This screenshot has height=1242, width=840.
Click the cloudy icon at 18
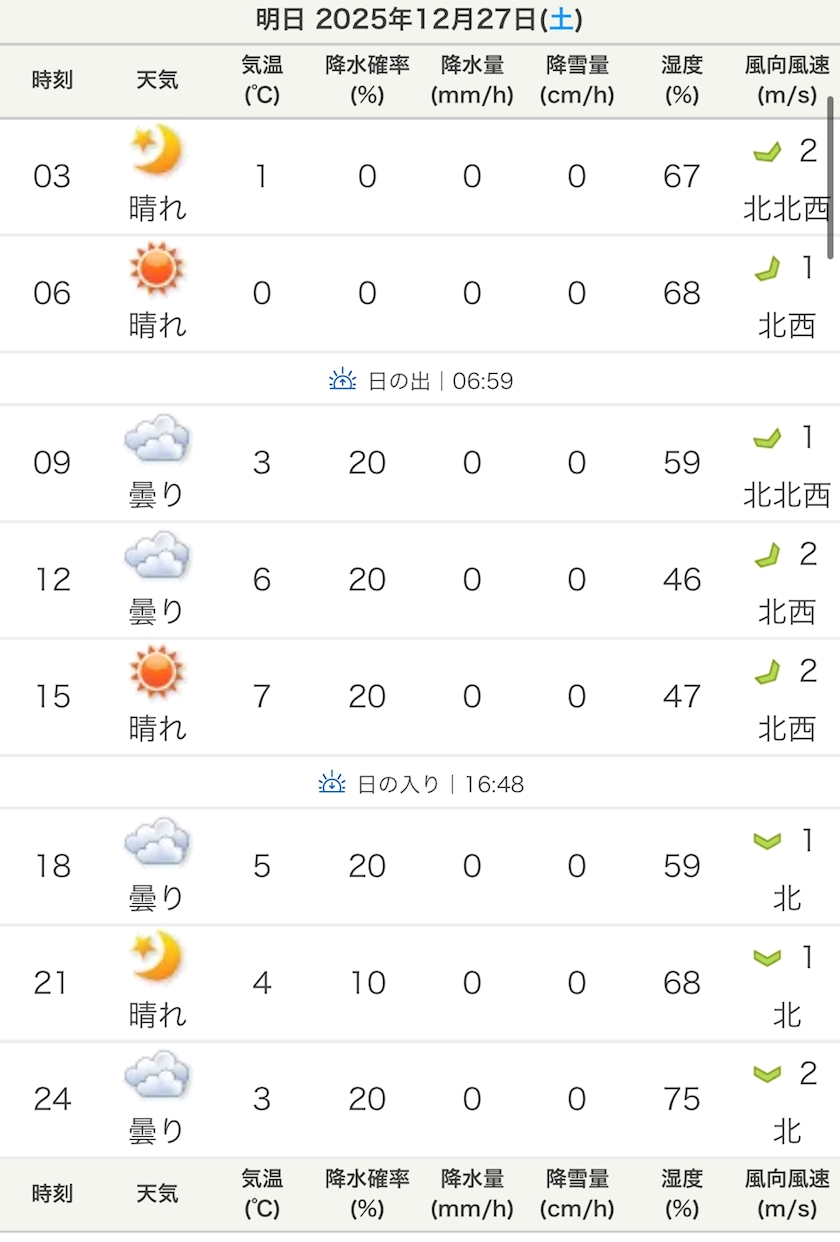(x=157, y=842)
